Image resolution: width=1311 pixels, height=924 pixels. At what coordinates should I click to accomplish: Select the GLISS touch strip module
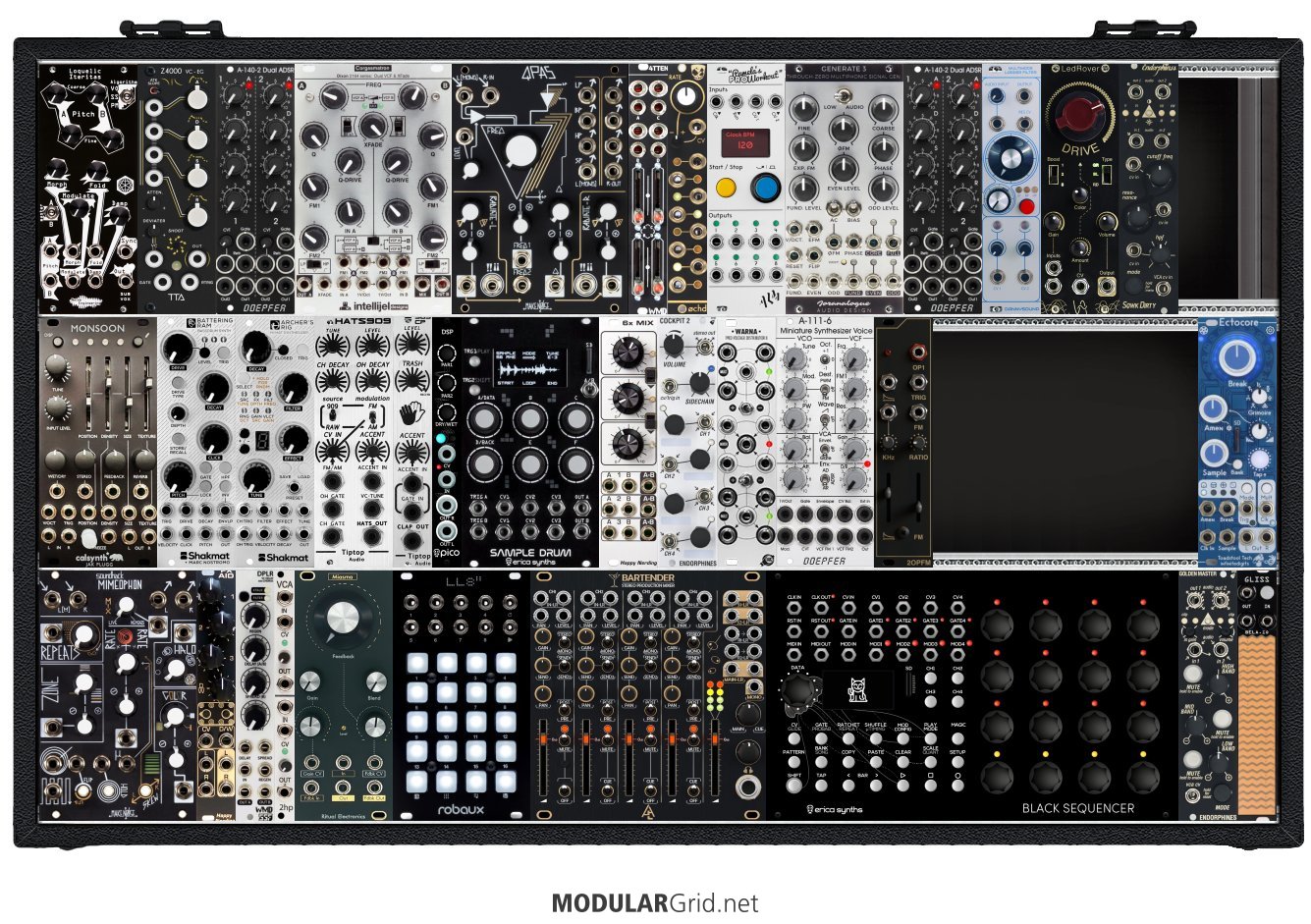(1257, 695)
